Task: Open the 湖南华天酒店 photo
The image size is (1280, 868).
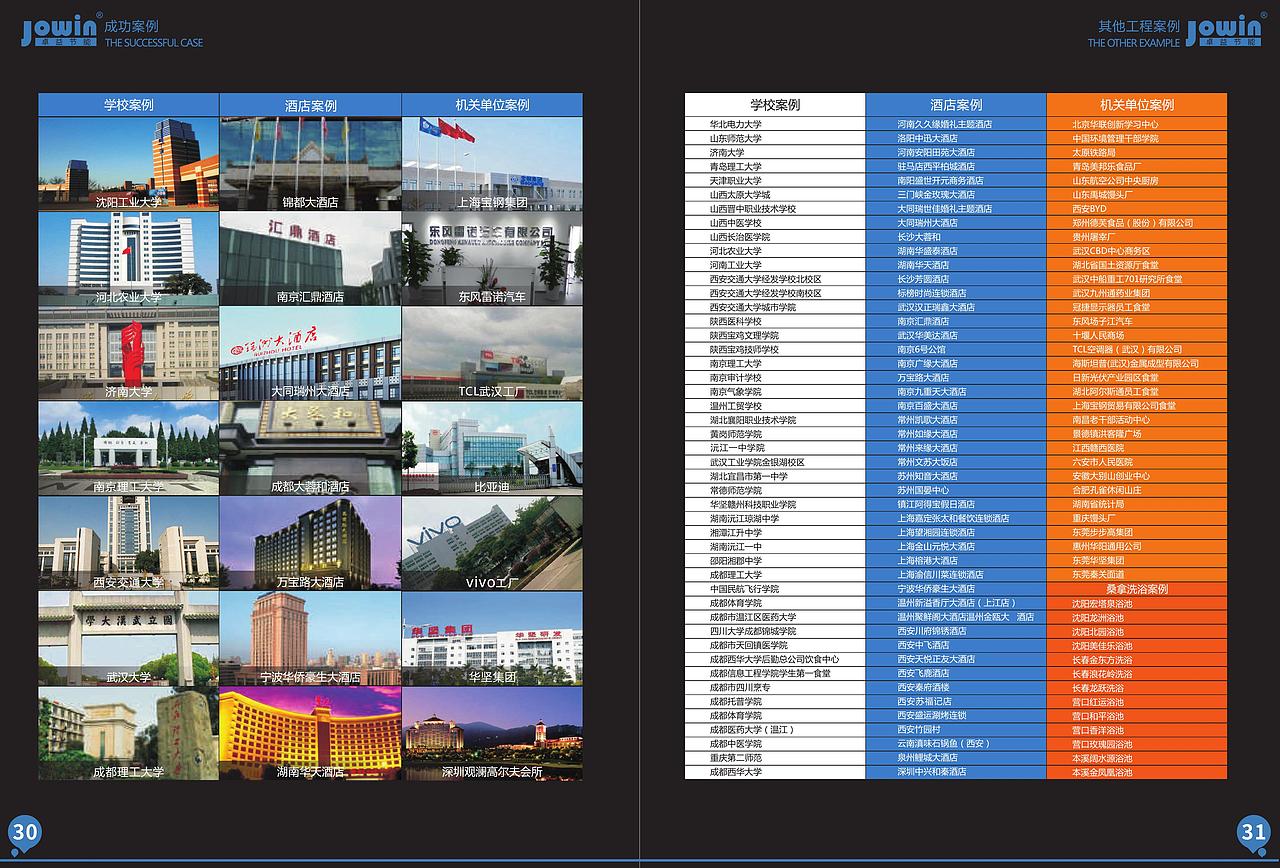Action: pyautogui.click(x=310, y=734)
